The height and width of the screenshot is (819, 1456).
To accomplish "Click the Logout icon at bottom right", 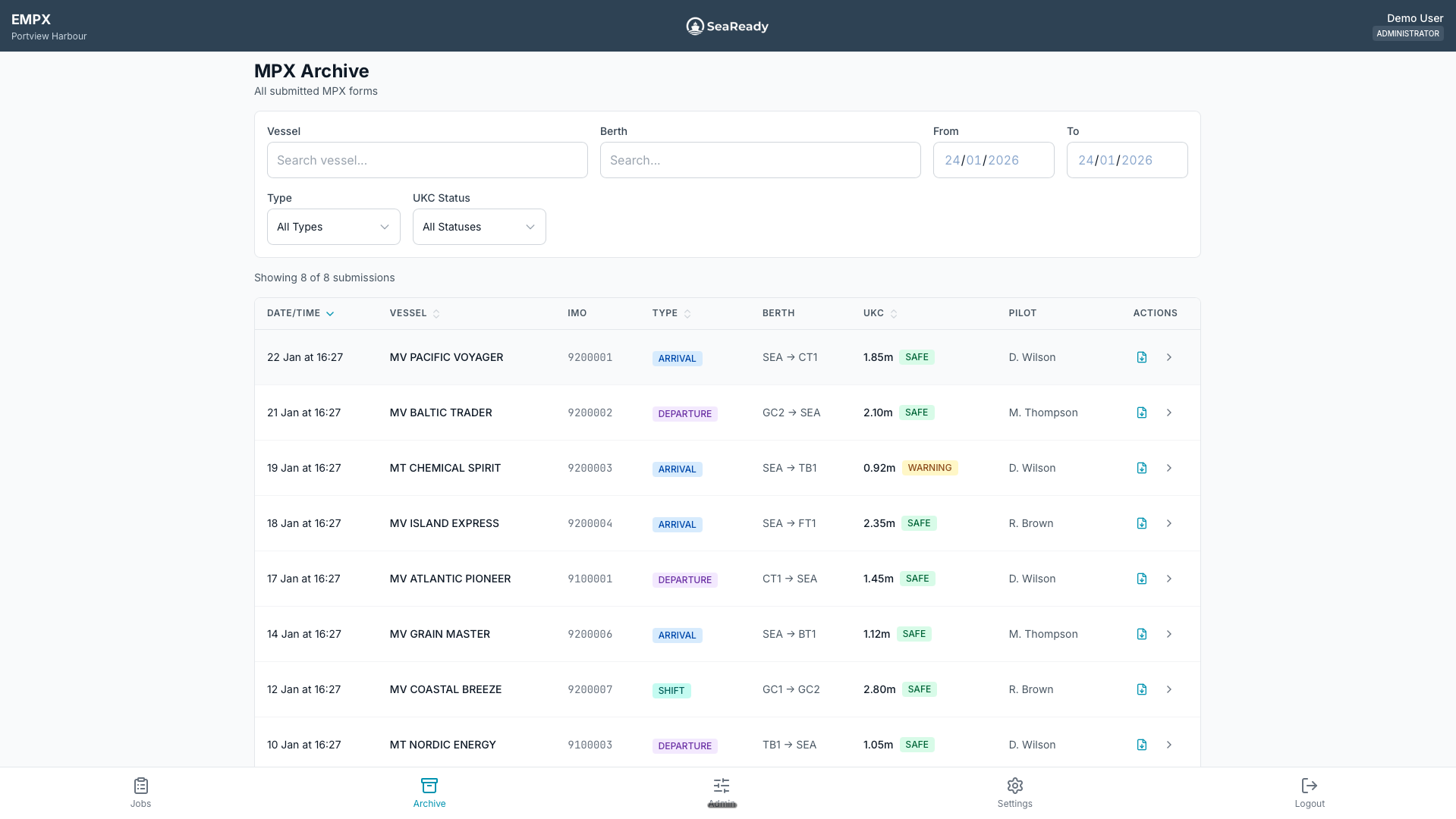I will tap(1309, 786).
